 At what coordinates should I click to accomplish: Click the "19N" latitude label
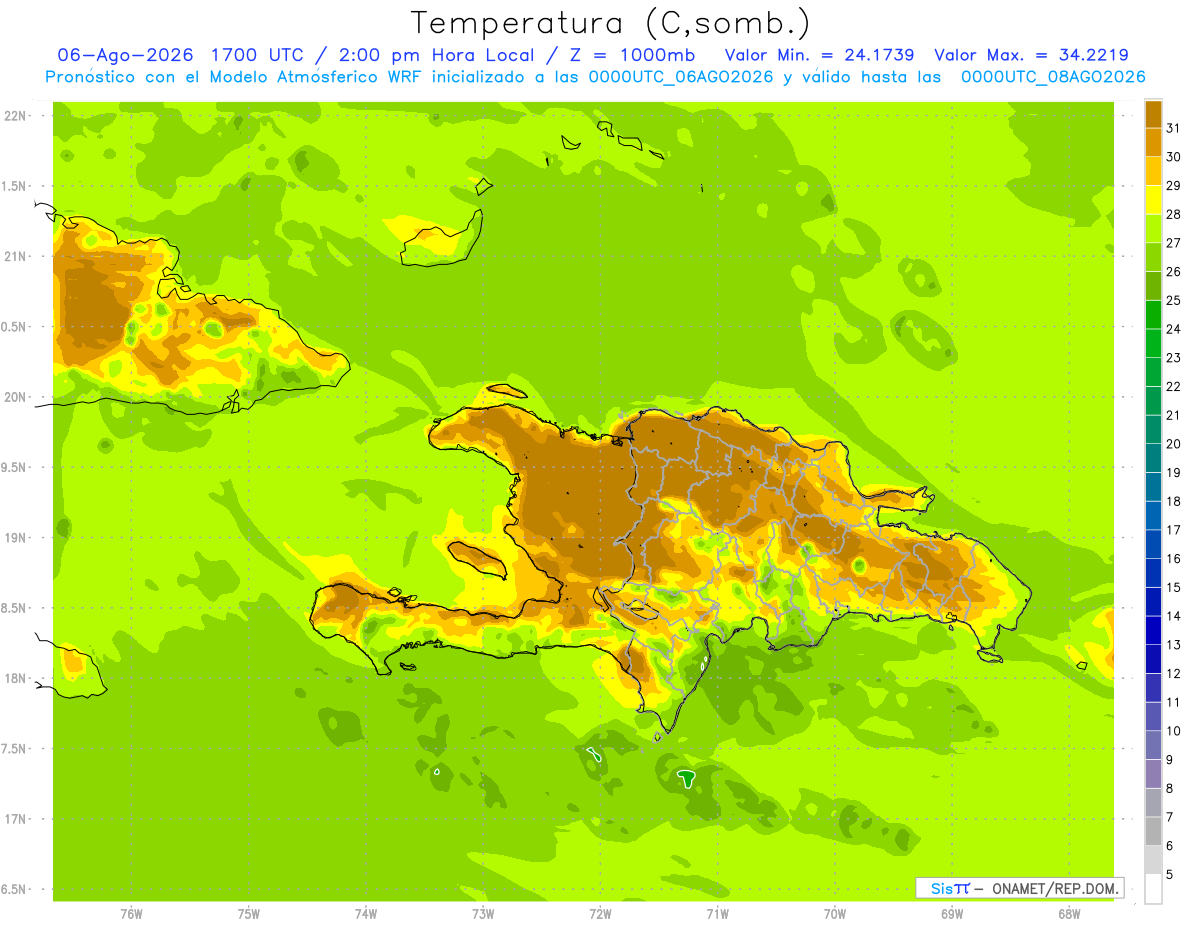tap(14, 538)
